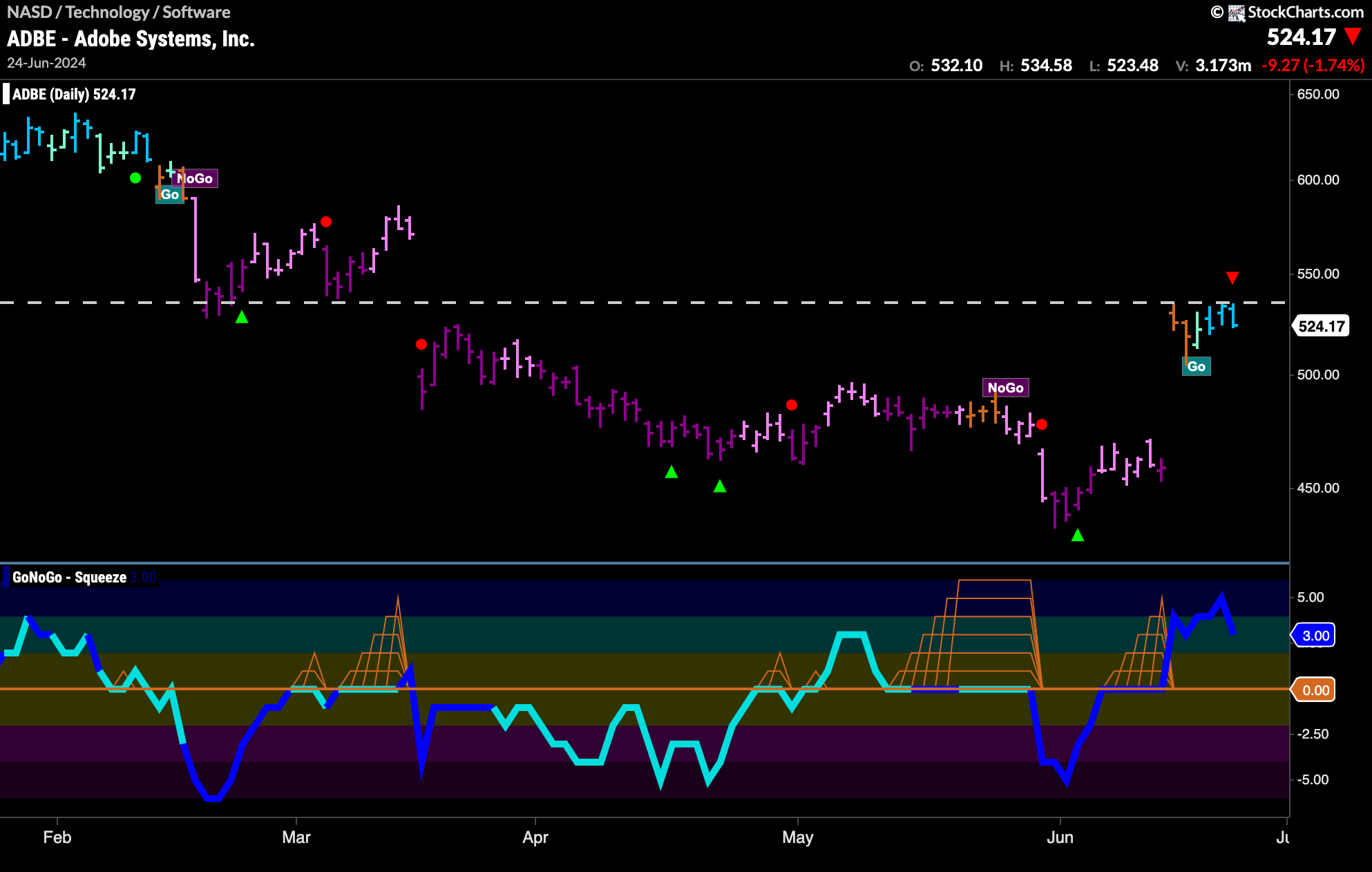Click the red dot marker in late May
The image size is (1372, 872).
click(x=1042, y=424)
